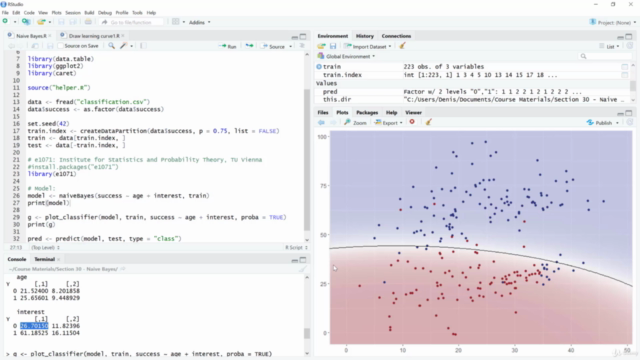Click the Save current document icon in main toolbar
The image size is (640, 360).
pyautogui.click(x=61, y=22)
